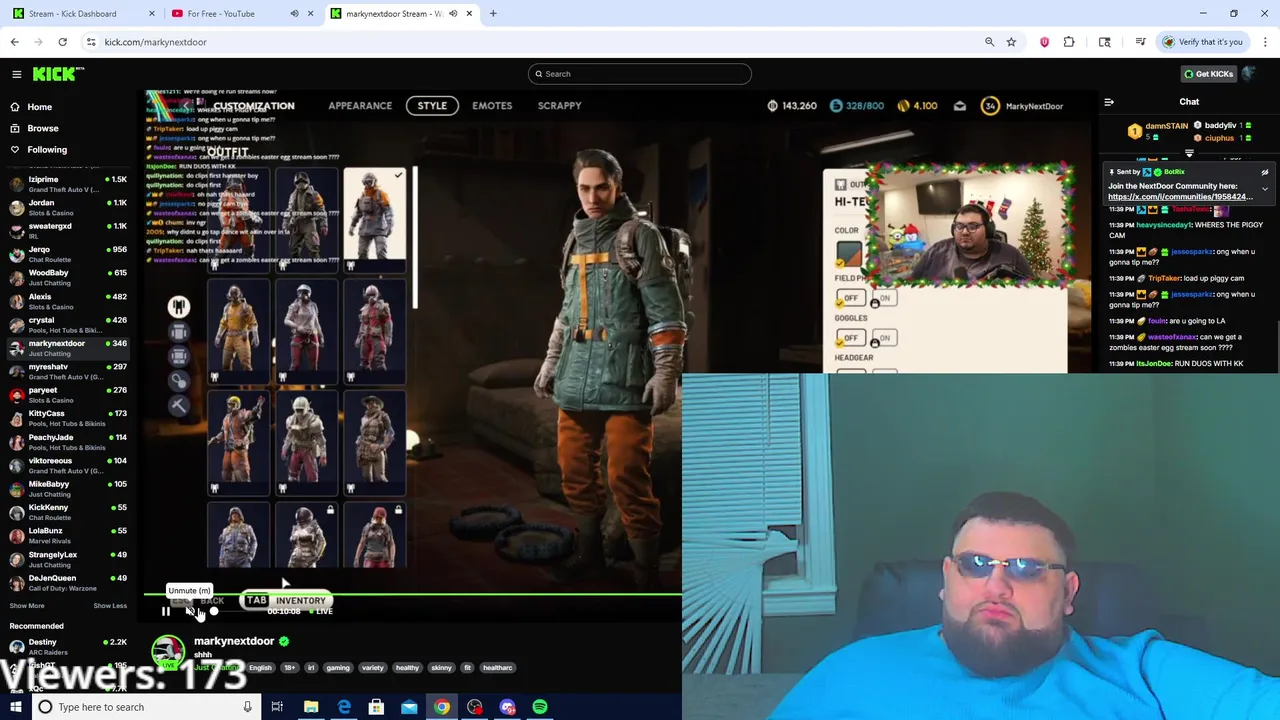This screenshot has width=1280, height=720.
Task: Close the Kick Dashboard browser tab
Action: pos(152,14)
